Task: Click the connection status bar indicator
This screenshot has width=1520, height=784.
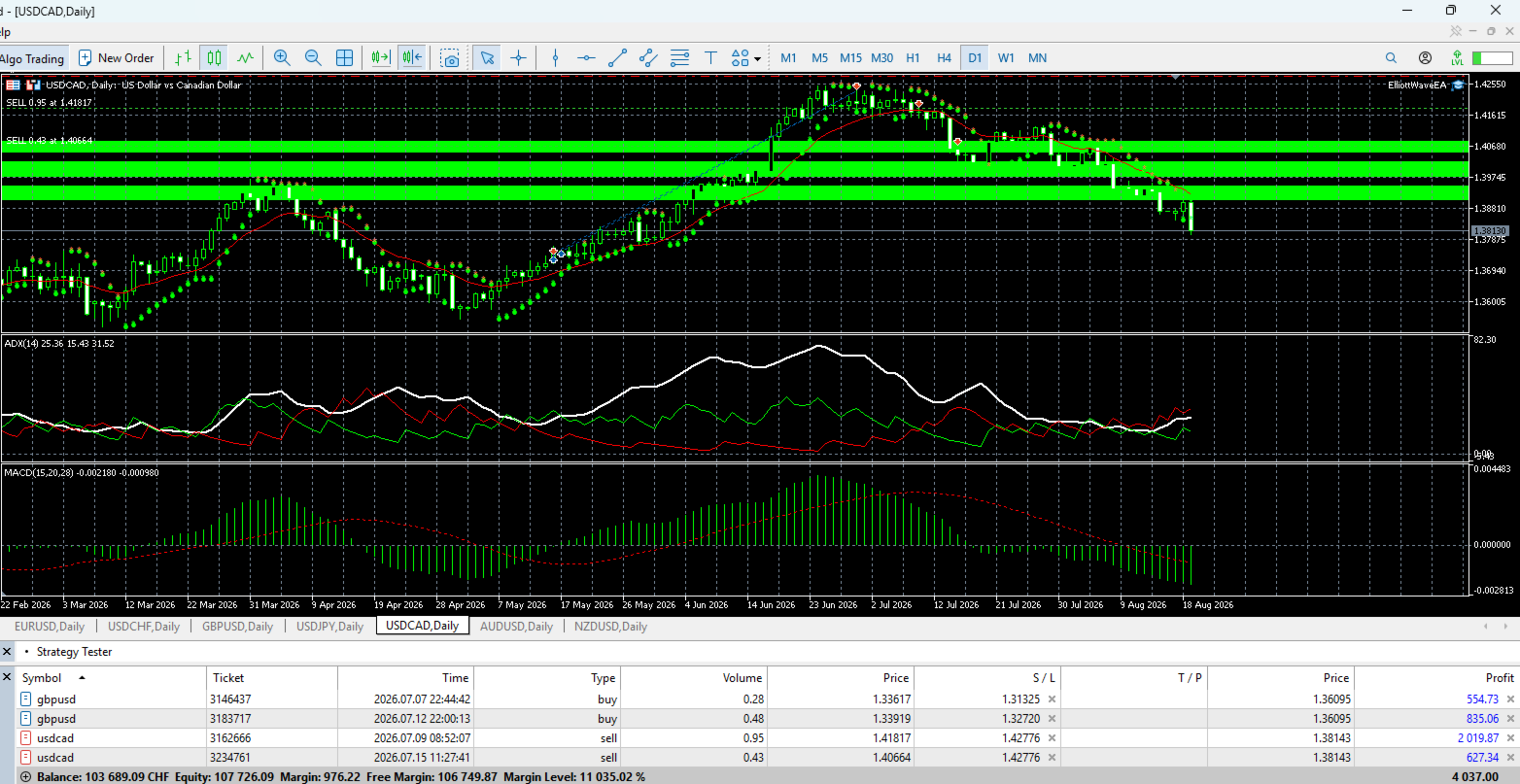Action: (1492, 58)
